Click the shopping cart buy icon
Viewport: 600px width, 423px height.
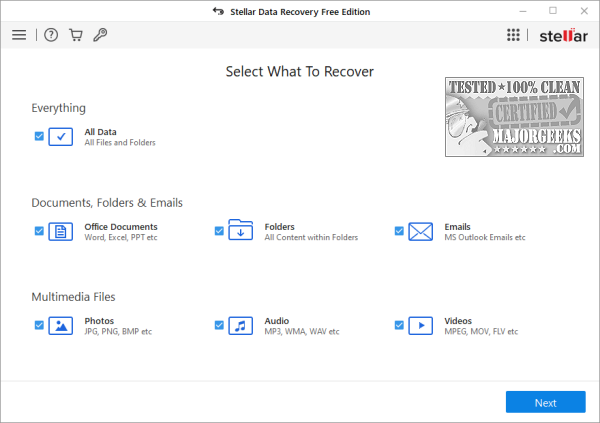(76, 35)
